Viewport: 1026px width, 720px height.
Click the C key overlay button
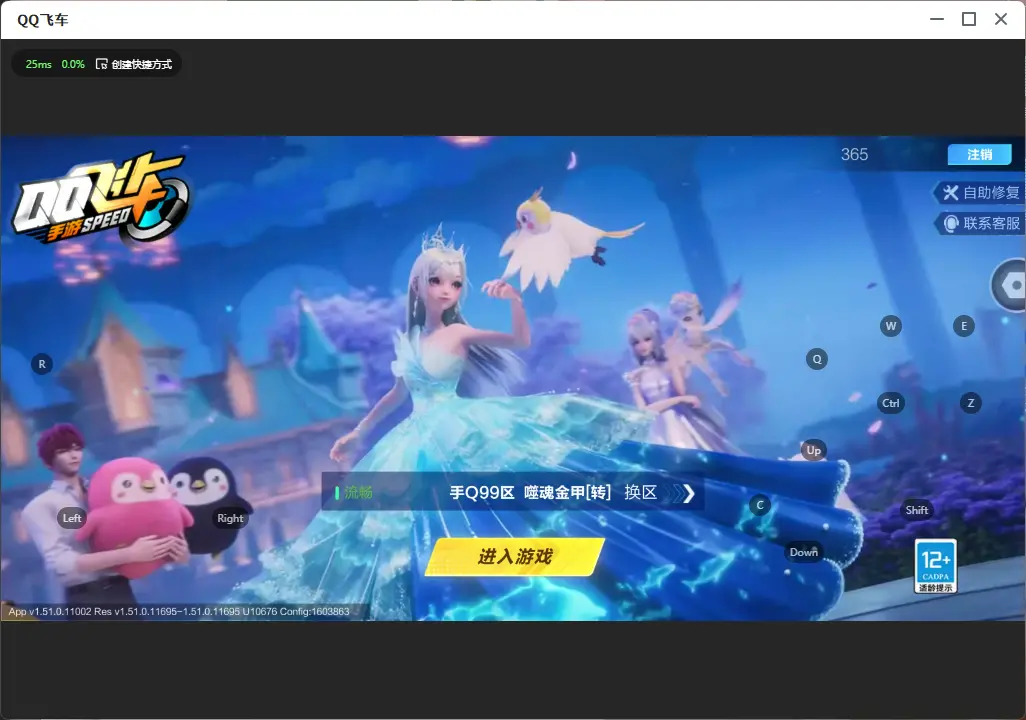click(760, 505)
